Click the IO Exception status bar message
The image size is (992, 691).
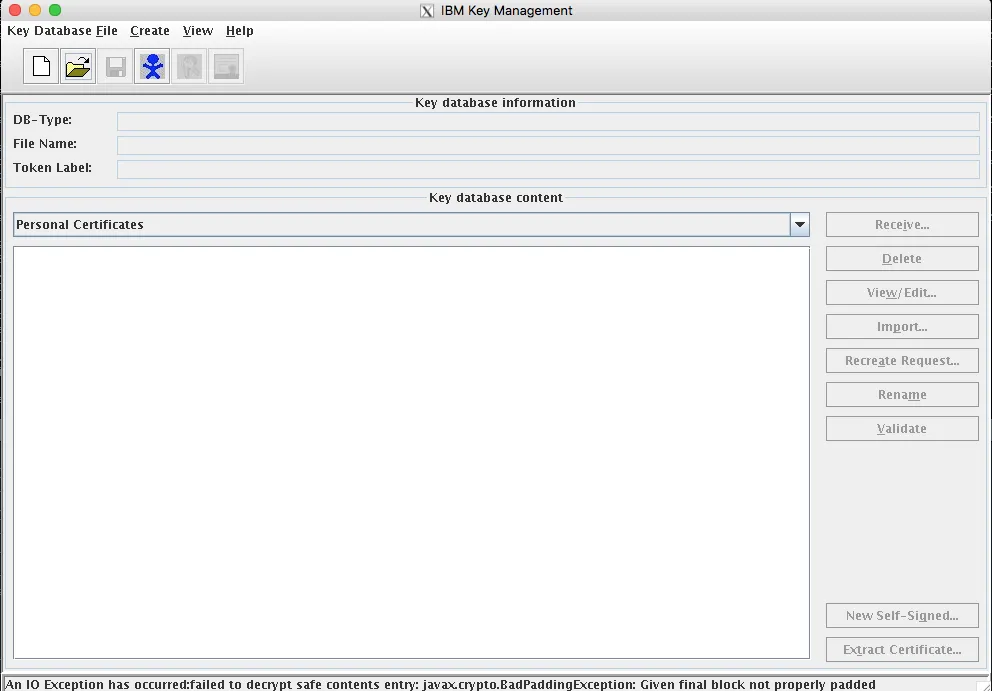click(x=440, y=684)
